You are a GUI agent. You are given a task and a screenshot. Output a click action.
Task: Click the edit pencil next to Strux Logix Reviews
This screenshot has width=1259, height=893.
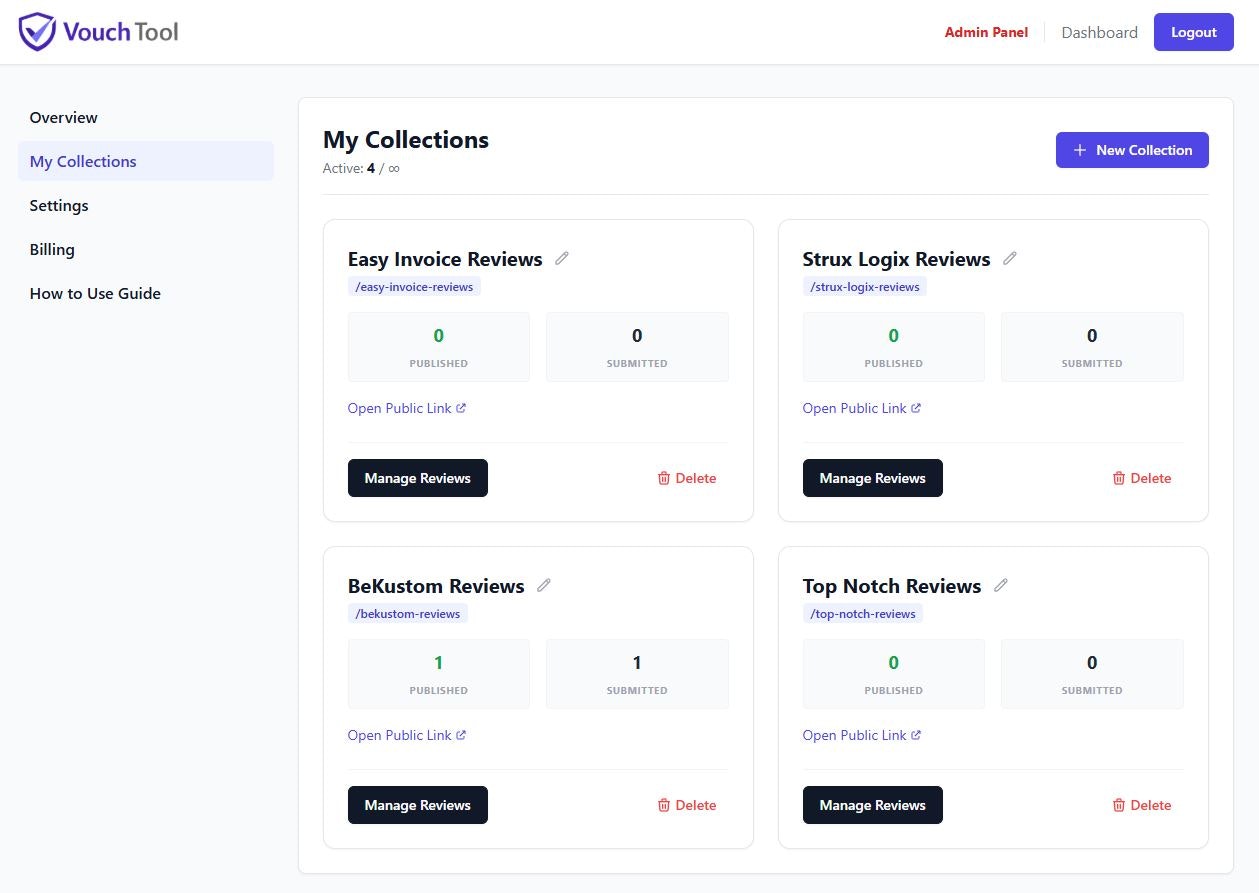pos(1010,258)
